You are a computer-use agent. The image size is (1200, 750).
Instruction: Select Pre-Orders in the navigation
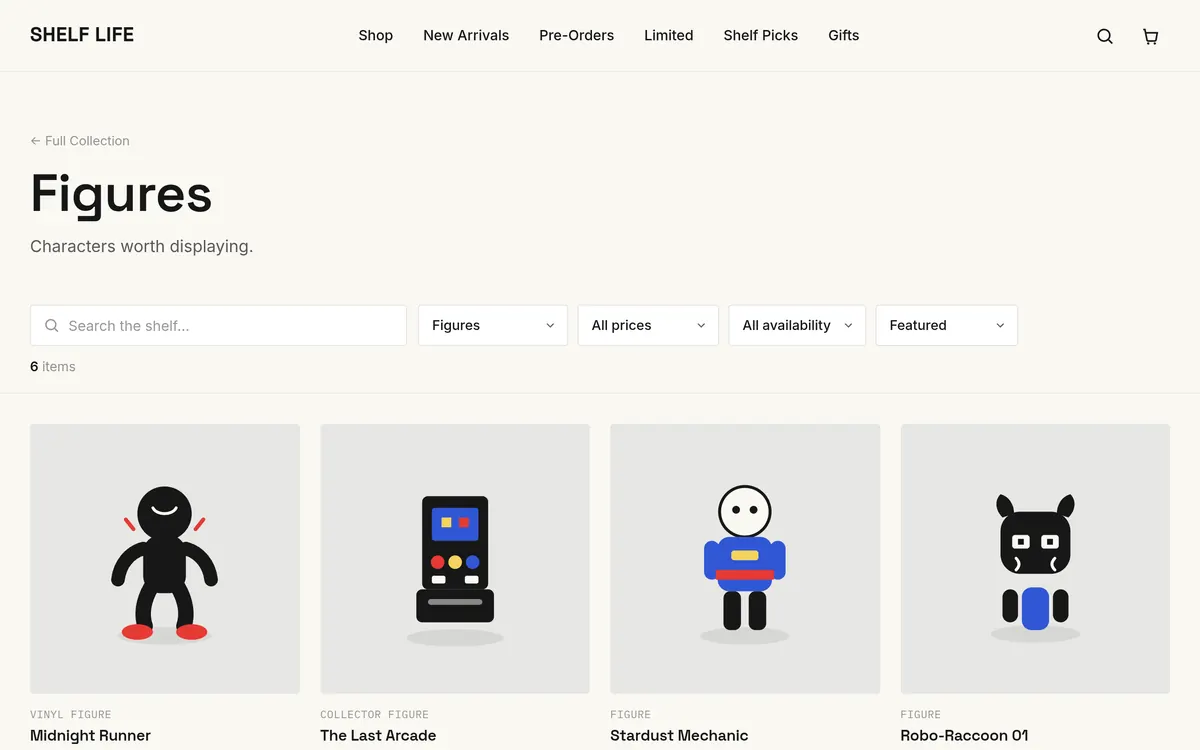[577, 35]
